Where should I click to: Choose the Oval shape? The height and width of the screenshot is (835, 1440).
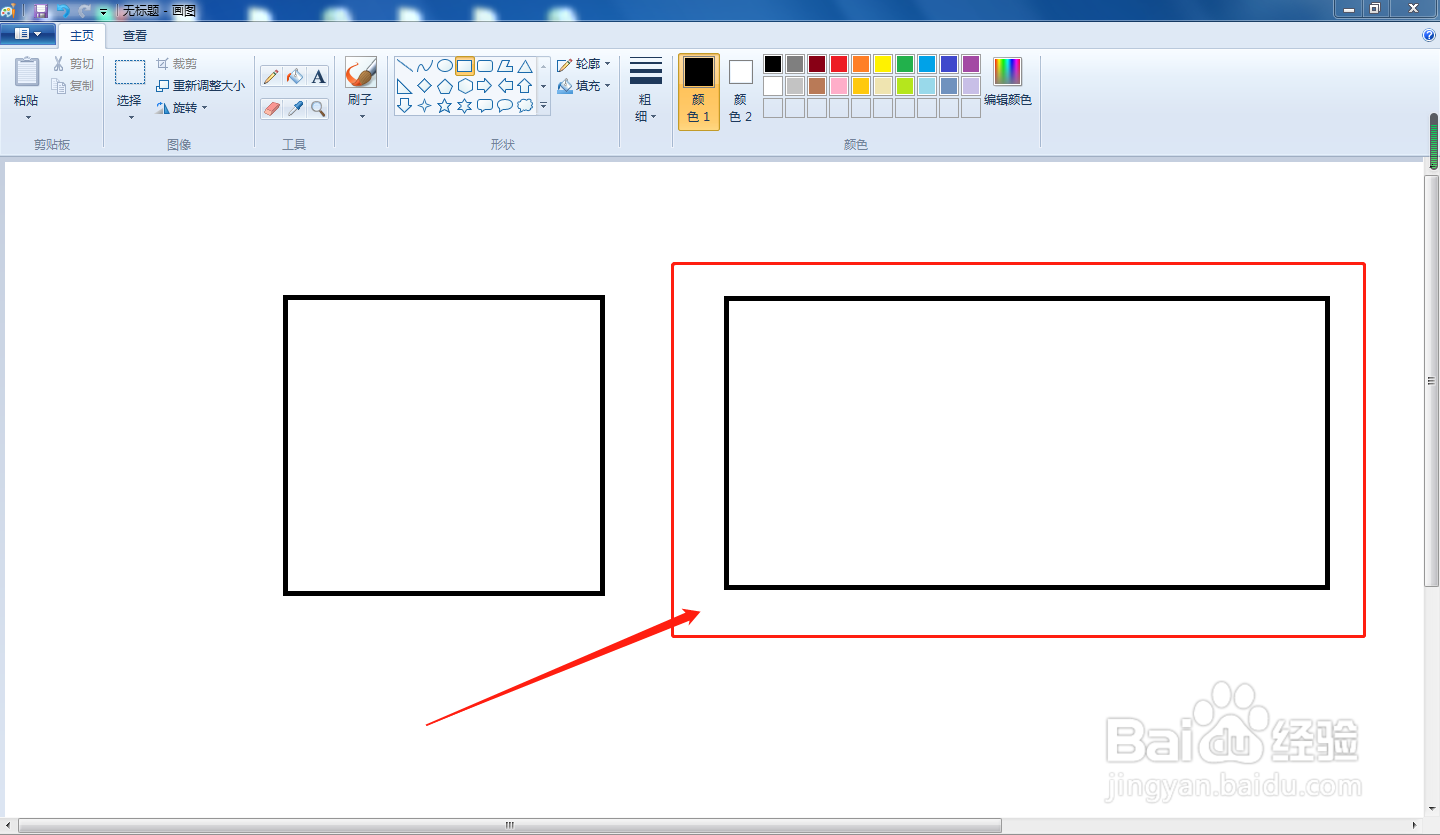coord(445,66)
